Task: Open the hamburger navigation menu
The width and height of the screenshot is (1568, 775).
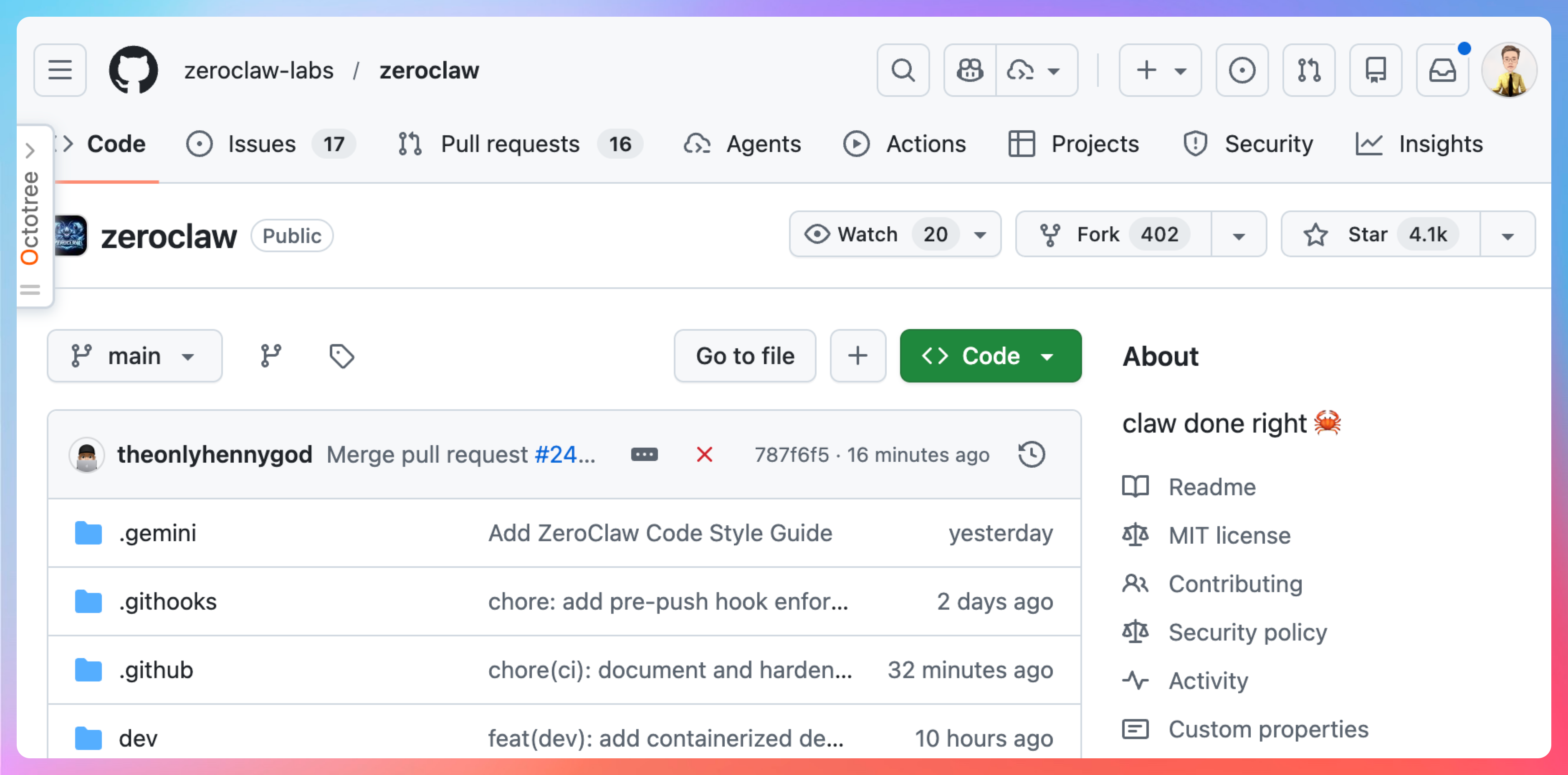Action: 60,70
